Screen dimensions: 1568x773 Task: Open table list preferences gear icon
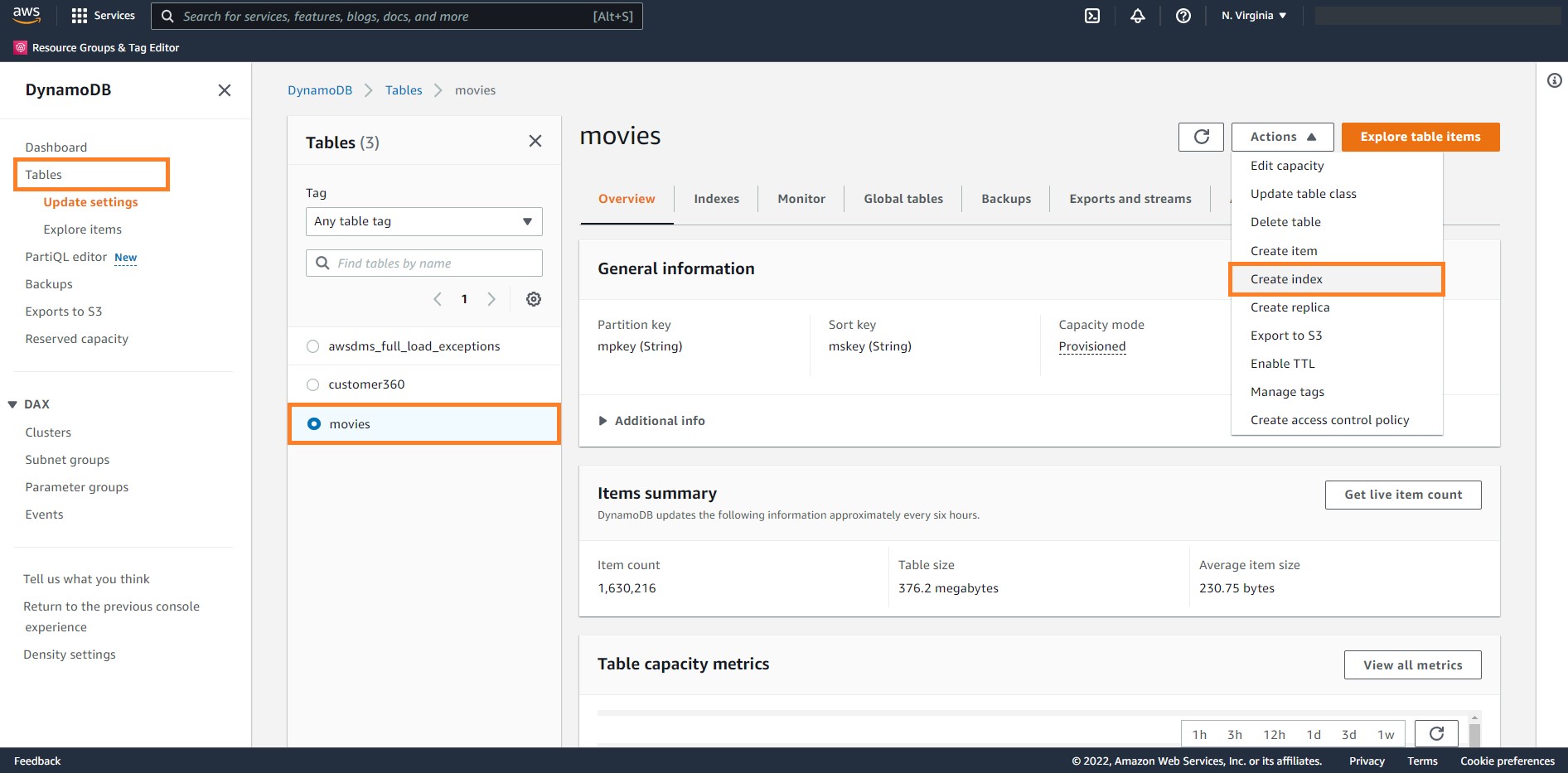click(x=534, y=299)
